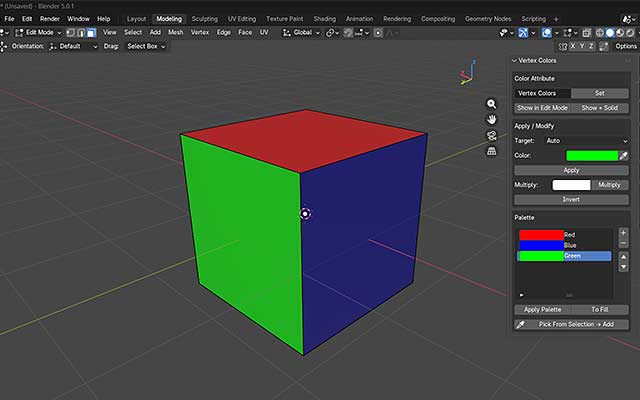
Task: Add a new workspace tab with plus
Action: coord(556,19)
